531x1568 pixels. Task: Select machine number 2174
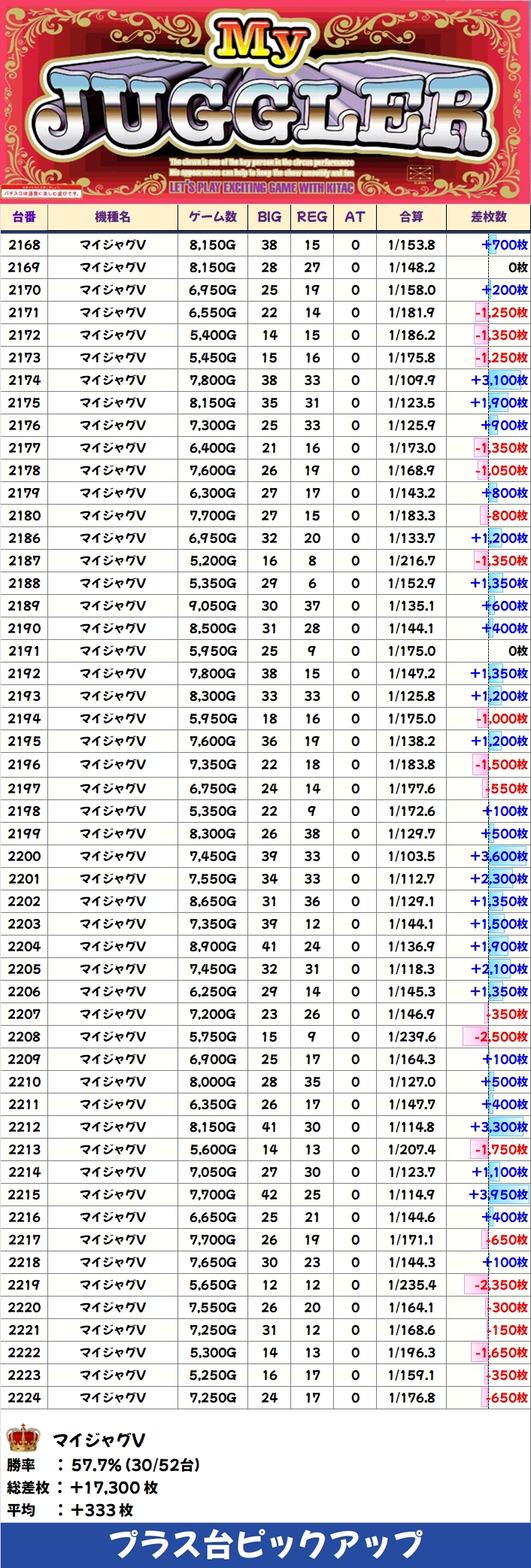24,380
